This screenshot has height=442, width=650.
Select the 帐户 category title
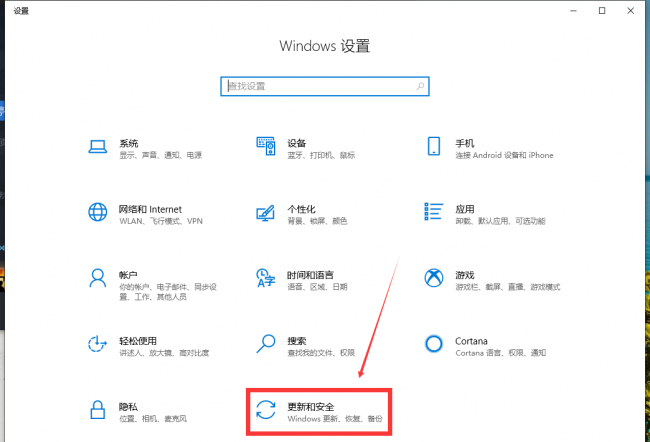coord(128,275)
